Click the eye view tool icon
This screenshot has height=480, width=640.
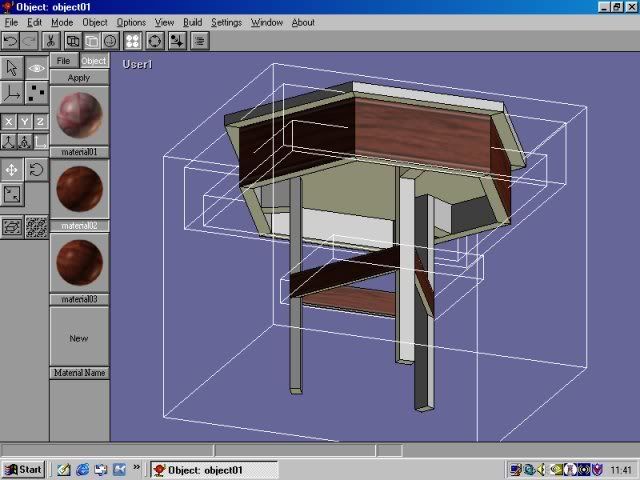[36, 68]
